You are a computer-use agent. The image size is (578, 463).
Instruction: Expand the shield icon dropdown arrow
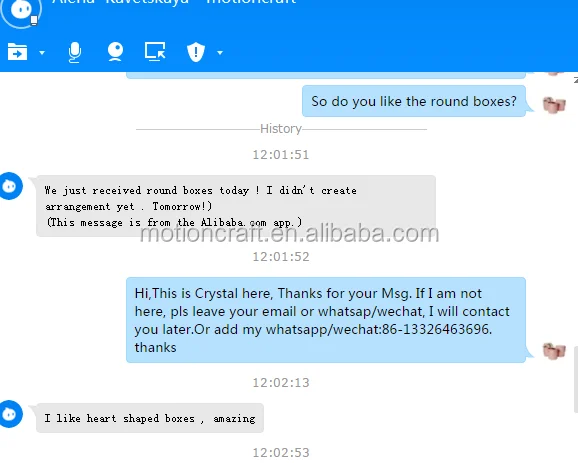click(x=220, y=53)
